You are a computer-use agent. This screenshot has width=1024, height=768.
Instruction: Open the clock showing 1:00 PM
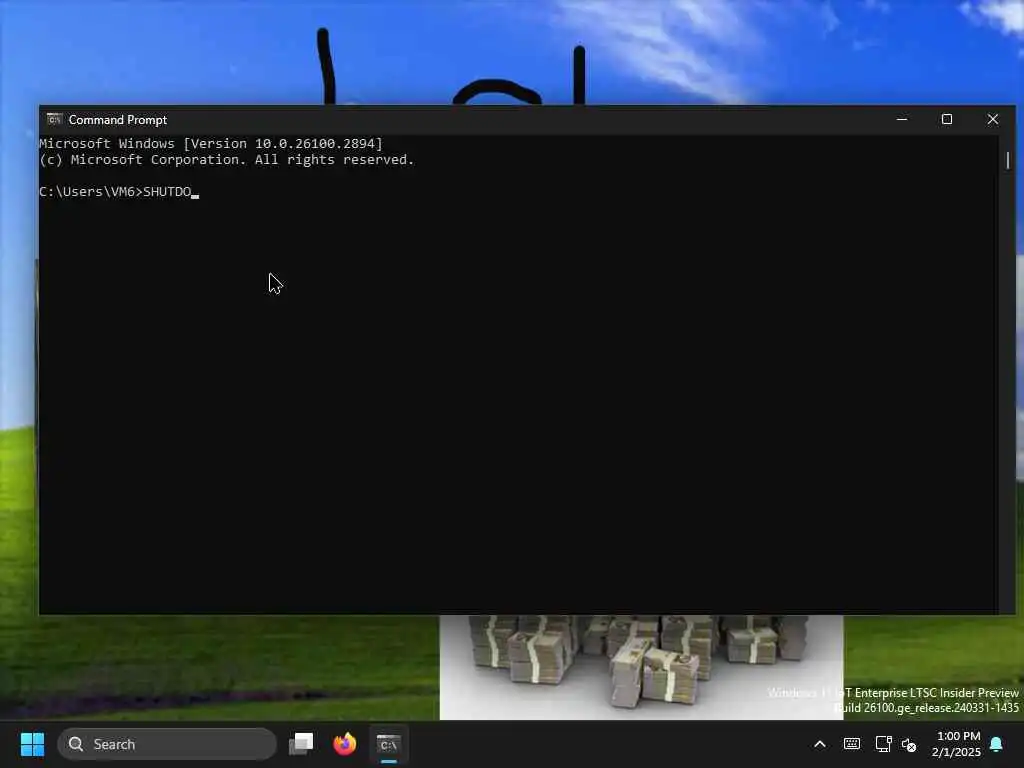pyautogui.click(x=956, y=744)
